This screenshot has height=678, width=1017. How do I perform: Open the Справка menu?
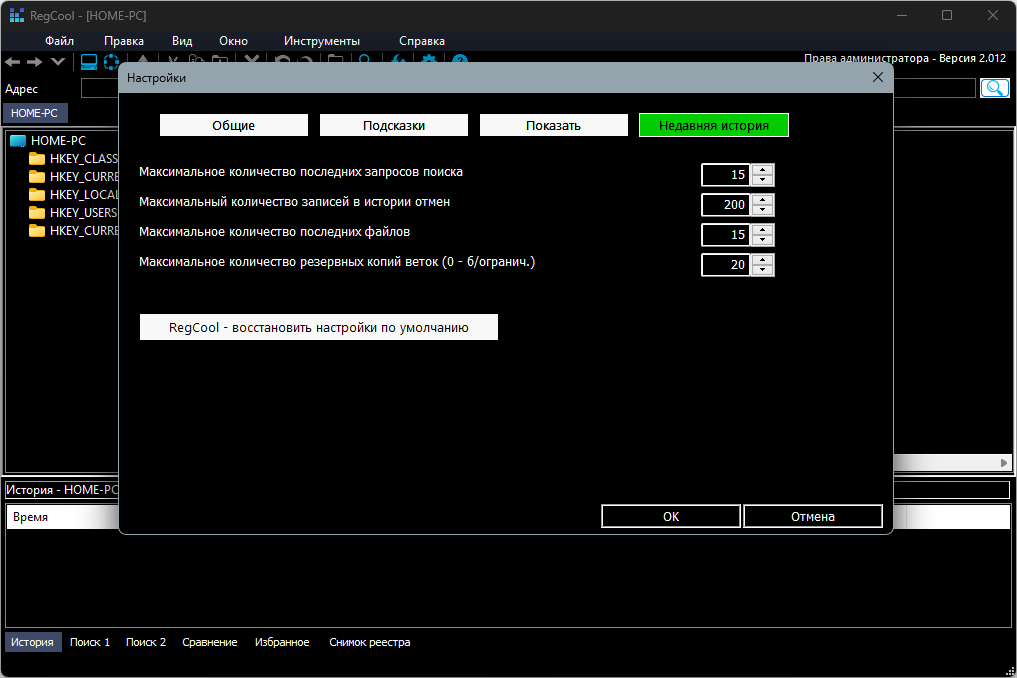[422, 41]
